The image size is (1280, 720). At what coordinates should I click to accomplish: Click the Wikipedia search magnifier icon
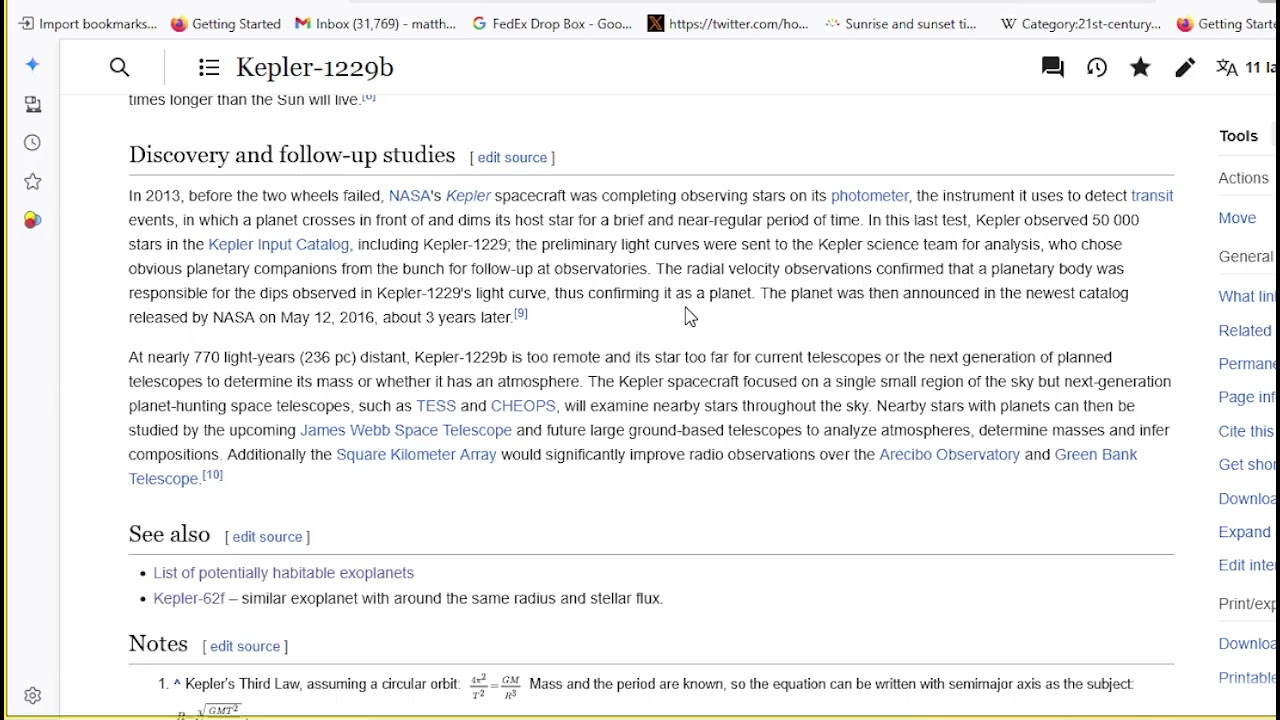[119, 67]
